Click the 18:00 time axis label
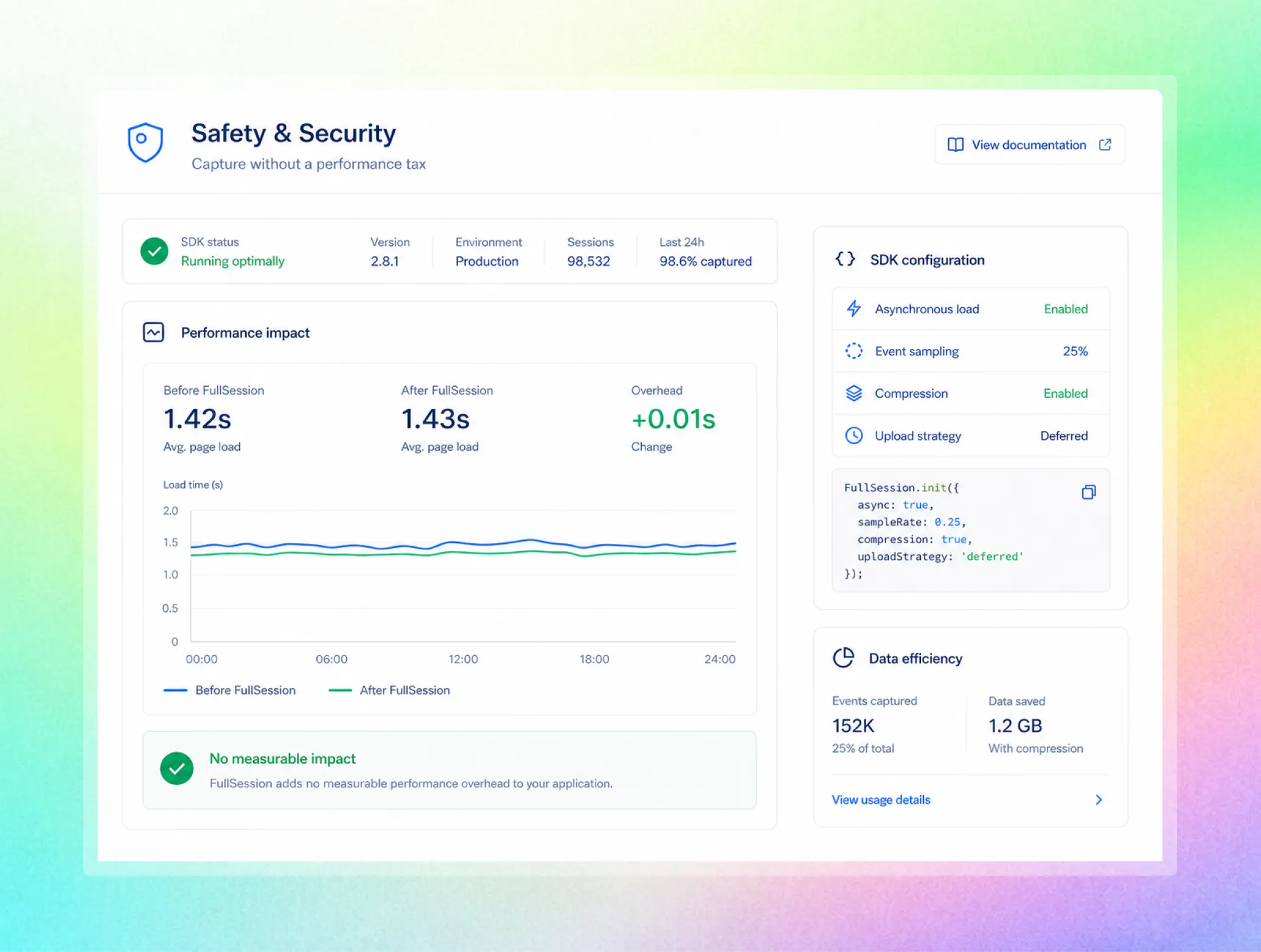Viewport: 1261px width, 952px height. [594, 659]
